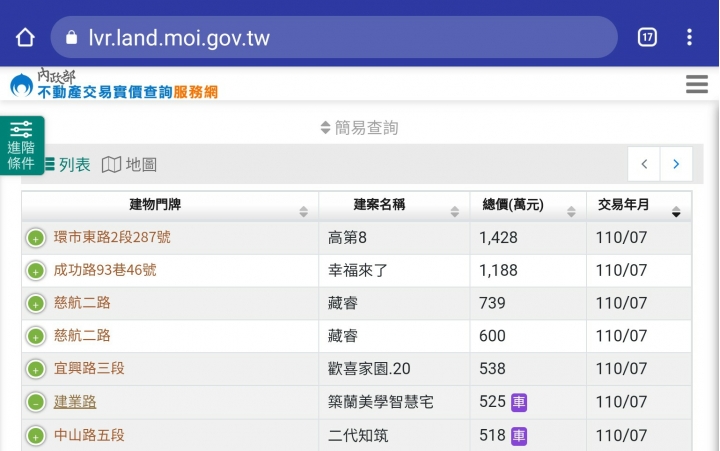The height and width of the screenshot is (451, 720).
Task: Open the browser three-dot menu
Action: (689, 37)
